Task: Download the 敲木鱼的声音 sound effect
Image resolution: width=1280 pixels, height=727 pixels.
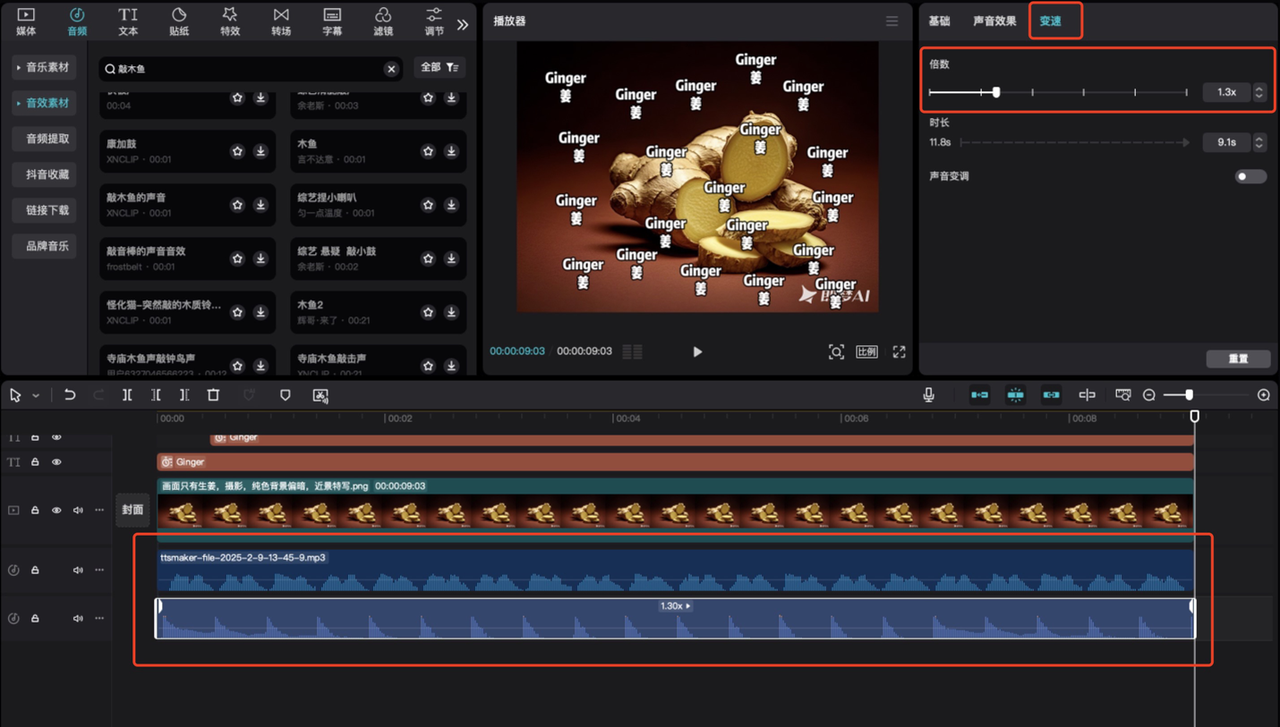Action: (x=260, y=205)
